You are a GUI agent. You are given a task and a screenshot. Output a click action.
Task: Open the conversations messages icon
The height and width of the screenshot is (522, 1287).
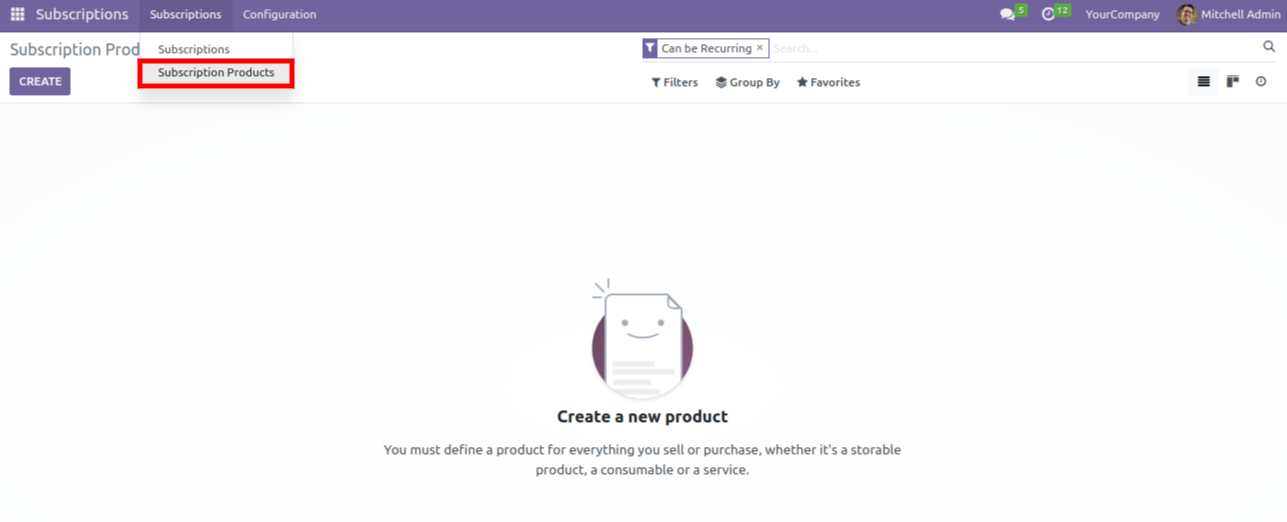1007,15
